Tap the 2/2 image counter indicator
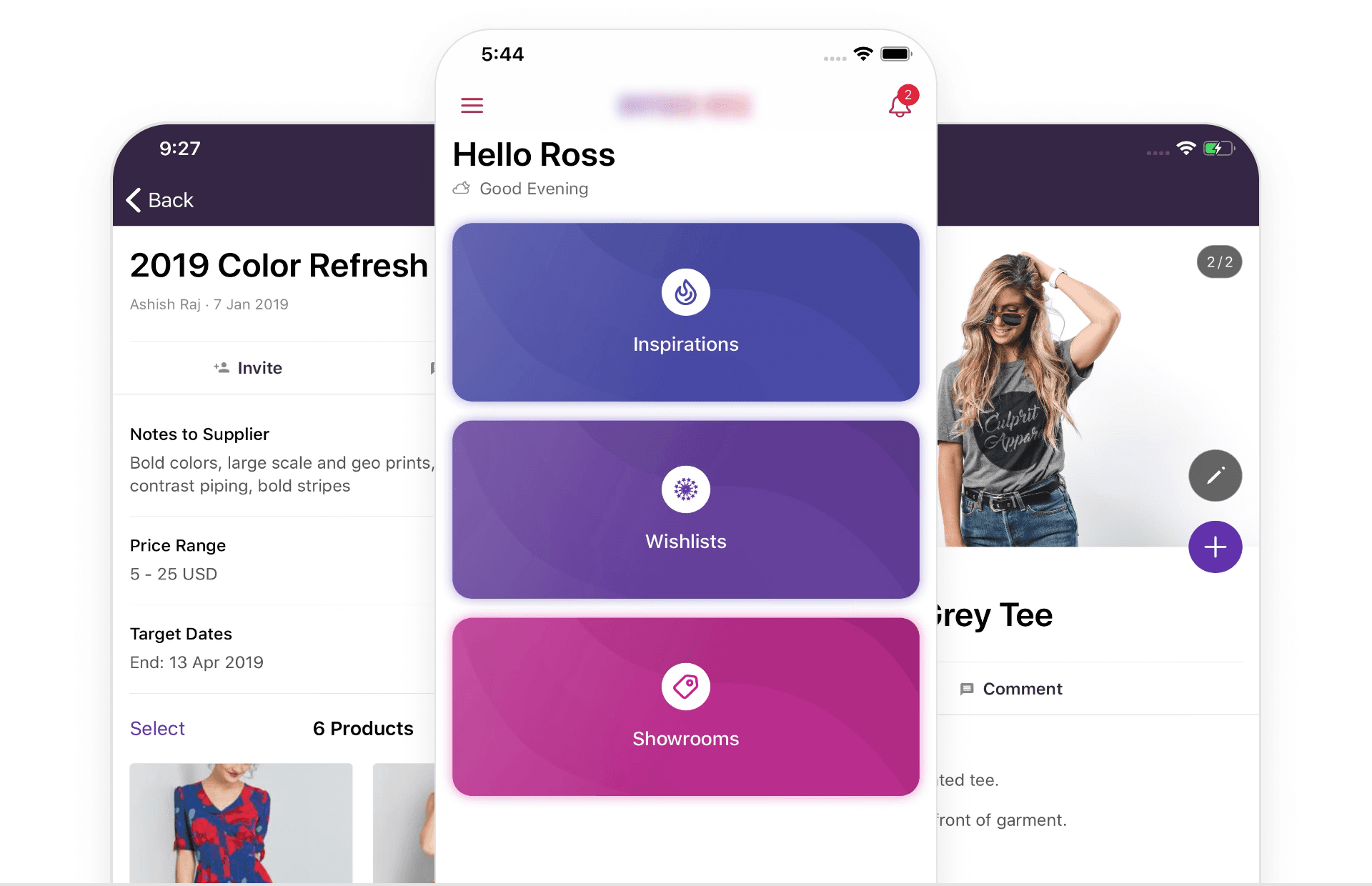The image size is (1372, 886). [1220, 262]
